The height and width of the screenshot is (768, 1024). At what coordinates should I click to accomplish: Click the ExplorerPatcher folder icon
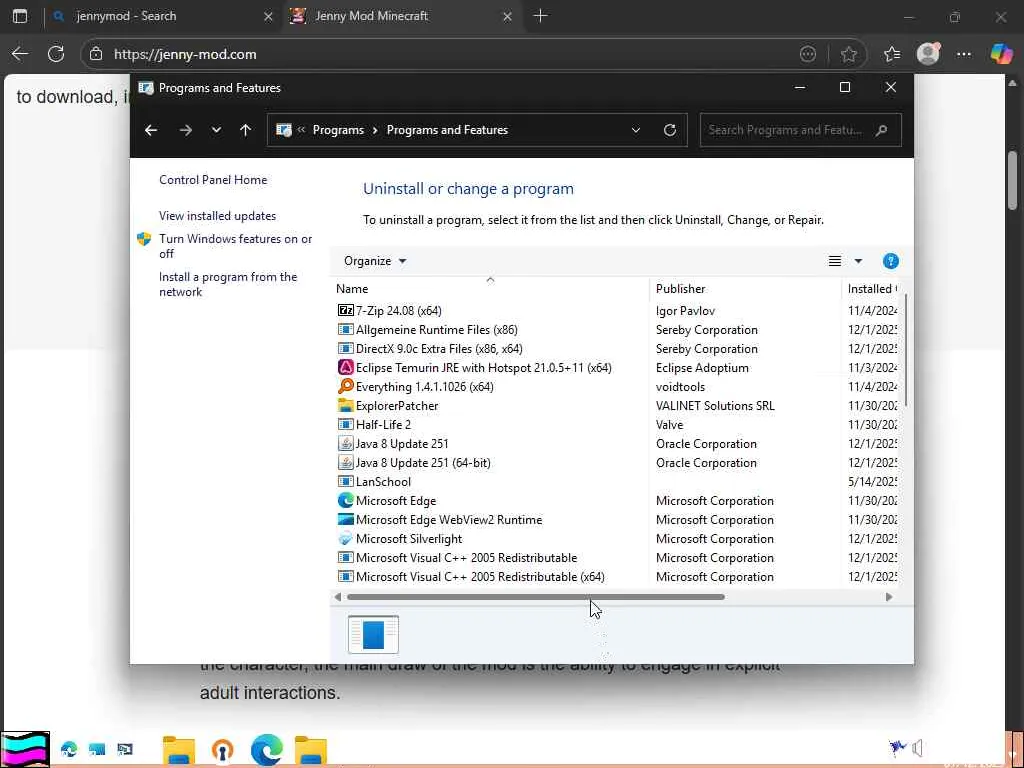click(345, 406)
